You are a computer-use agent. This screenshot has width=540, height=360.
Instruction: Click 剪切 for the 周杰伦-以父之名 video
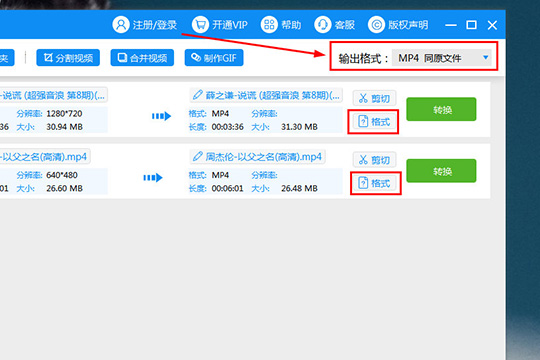coord(374,160)
